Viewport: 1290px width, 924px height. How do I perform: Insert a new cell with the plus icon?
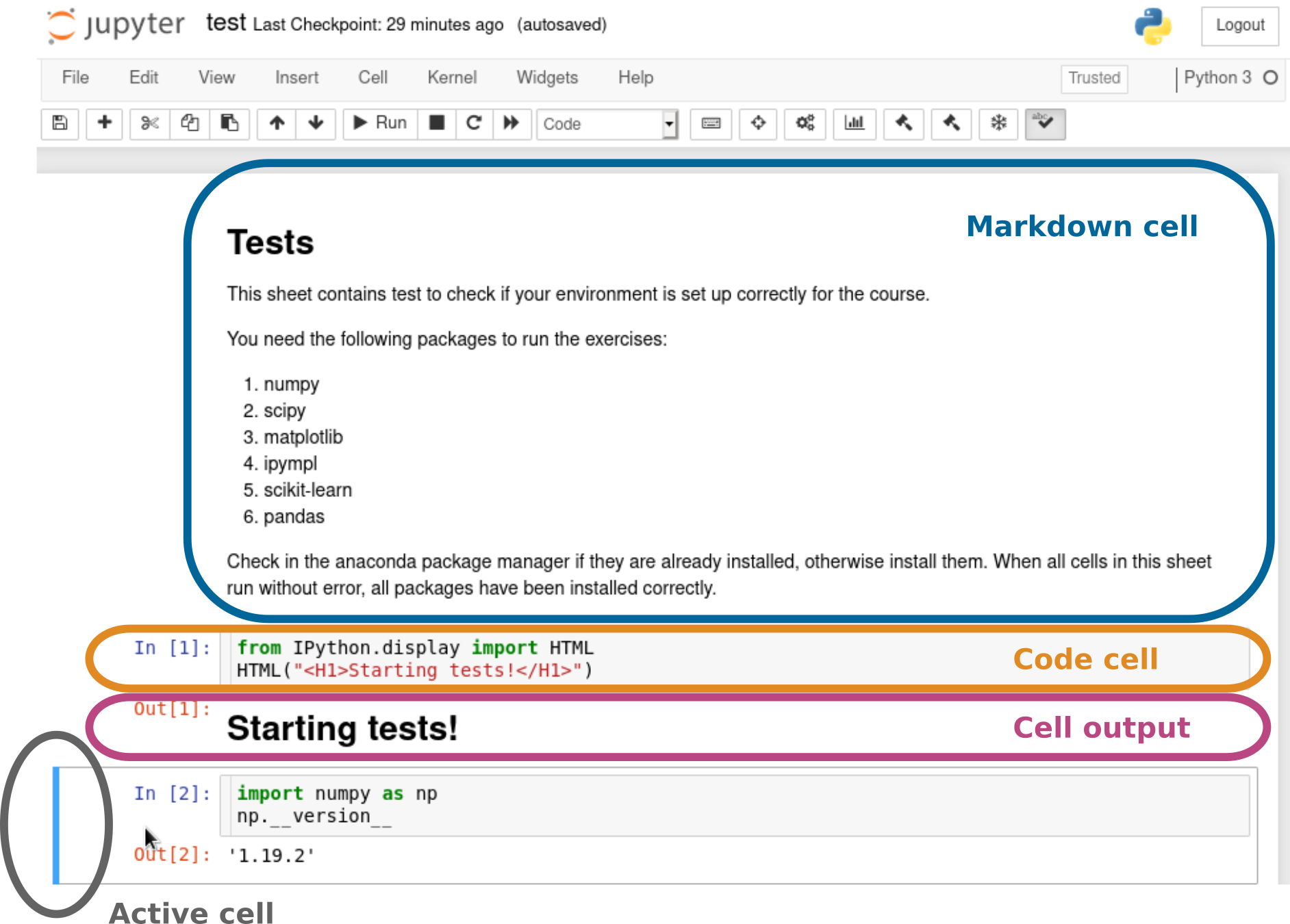[104, 123]
